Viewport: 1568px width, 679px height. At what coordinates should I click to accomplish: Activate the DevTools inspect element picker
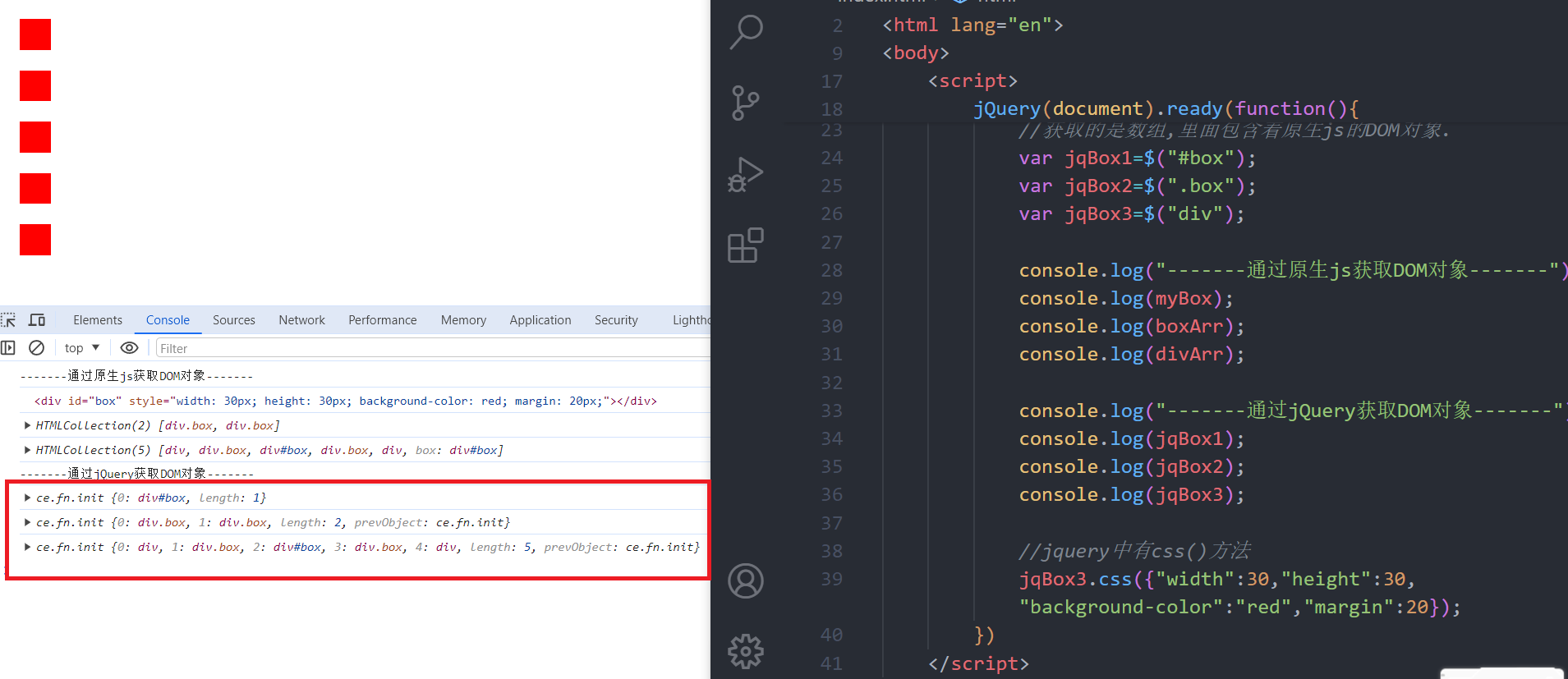[9, 320]
